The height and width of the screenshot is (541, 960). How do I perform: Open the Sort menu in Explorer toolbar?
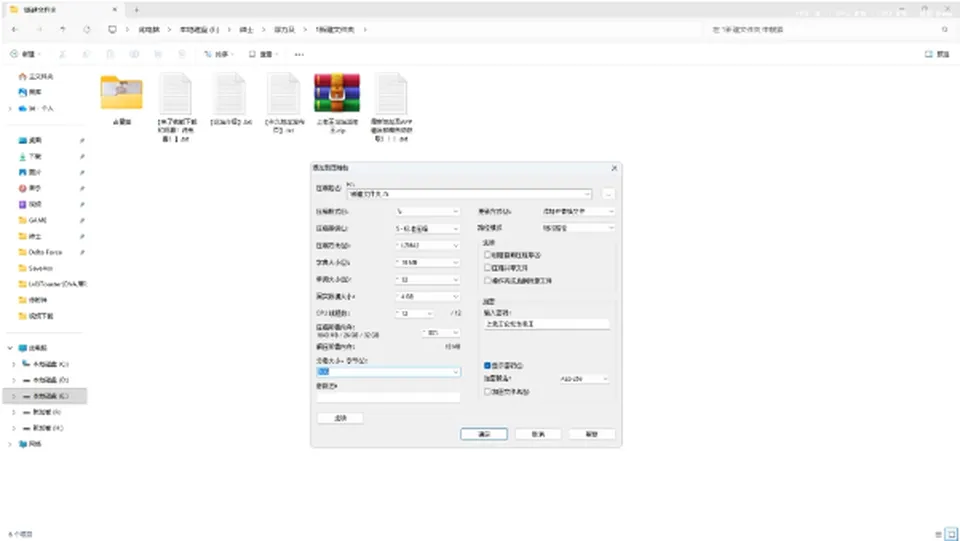(x=219, y=54)
